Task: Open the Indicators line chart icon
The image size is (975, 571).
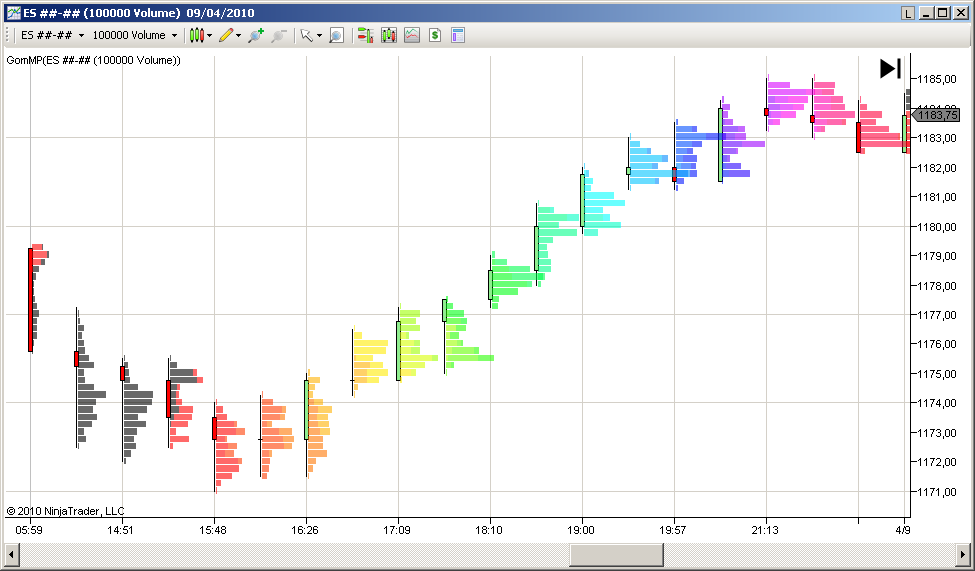Action: point(412,35)
